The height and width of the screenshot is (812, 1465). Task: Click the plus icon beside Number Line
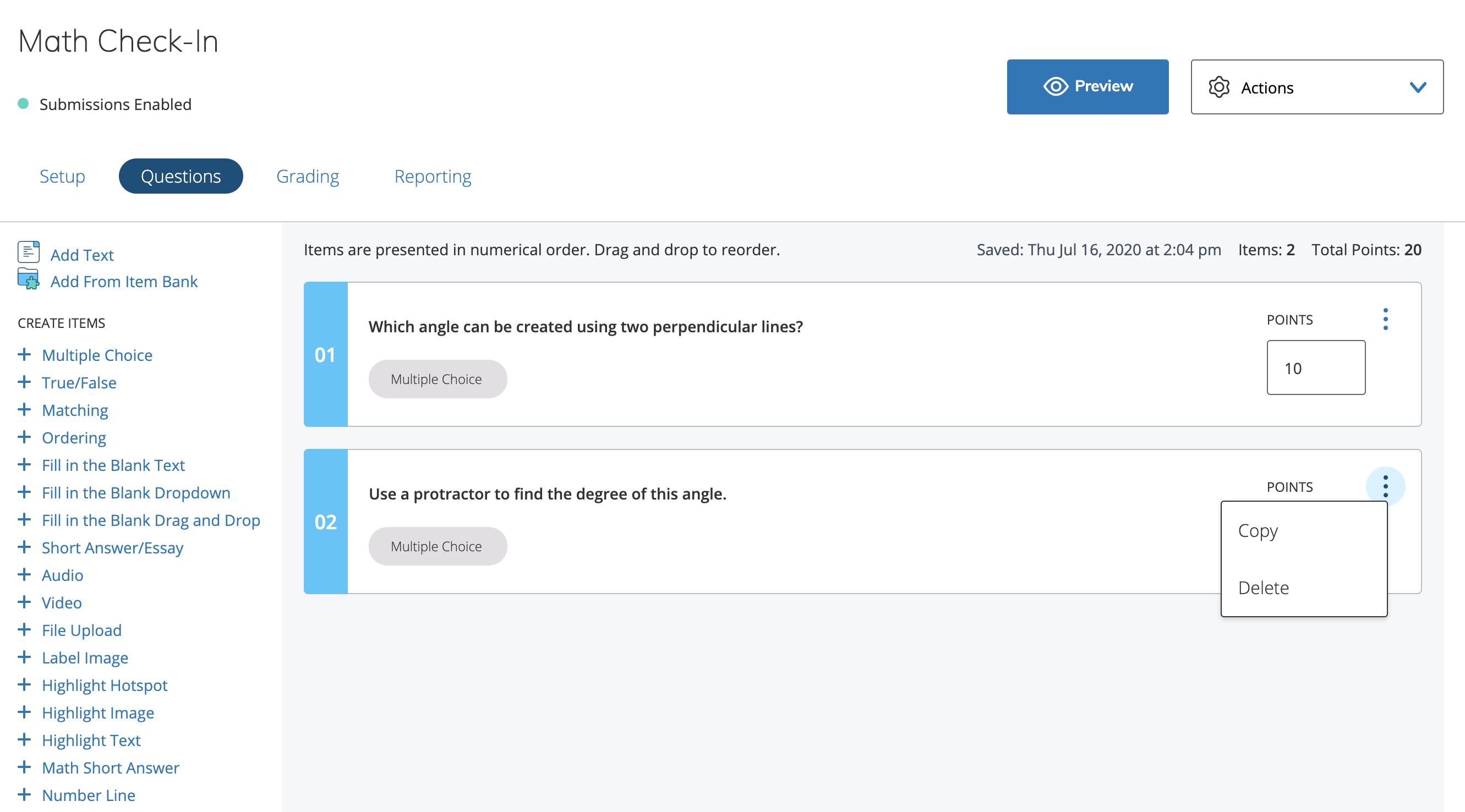(24, 794)
